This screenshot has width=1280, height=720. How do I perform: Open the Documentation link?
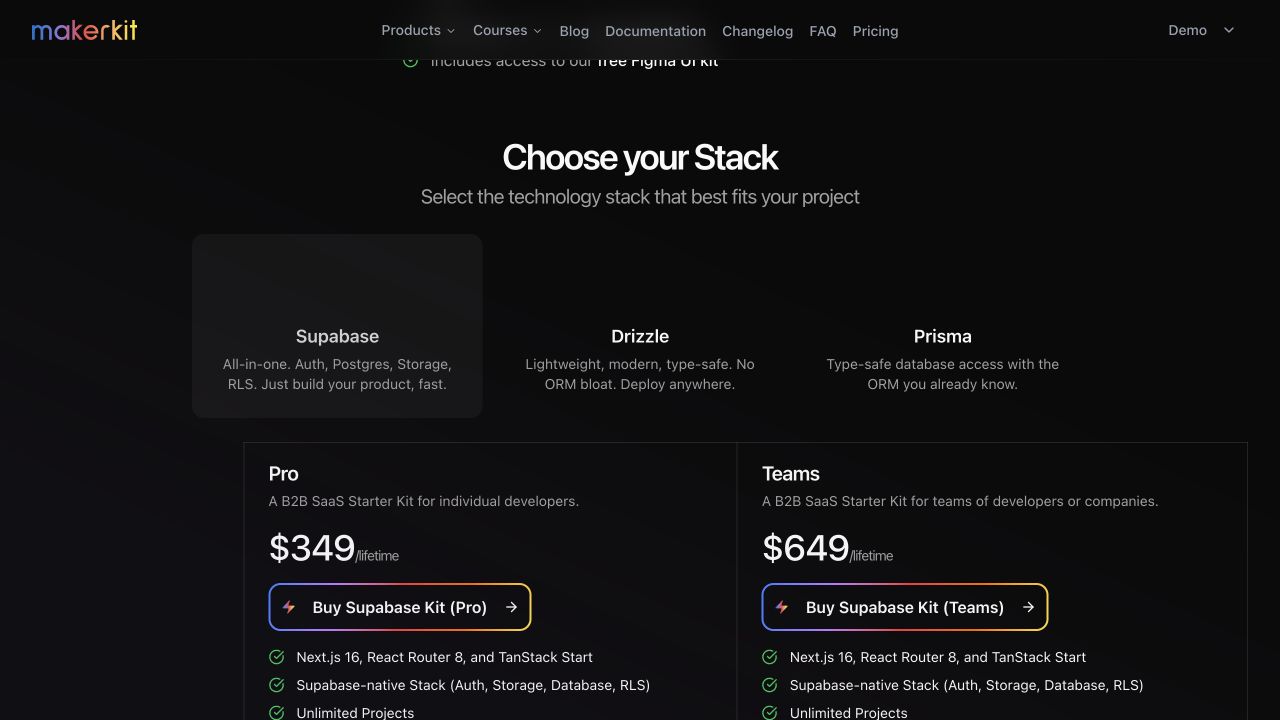[655, 31]
